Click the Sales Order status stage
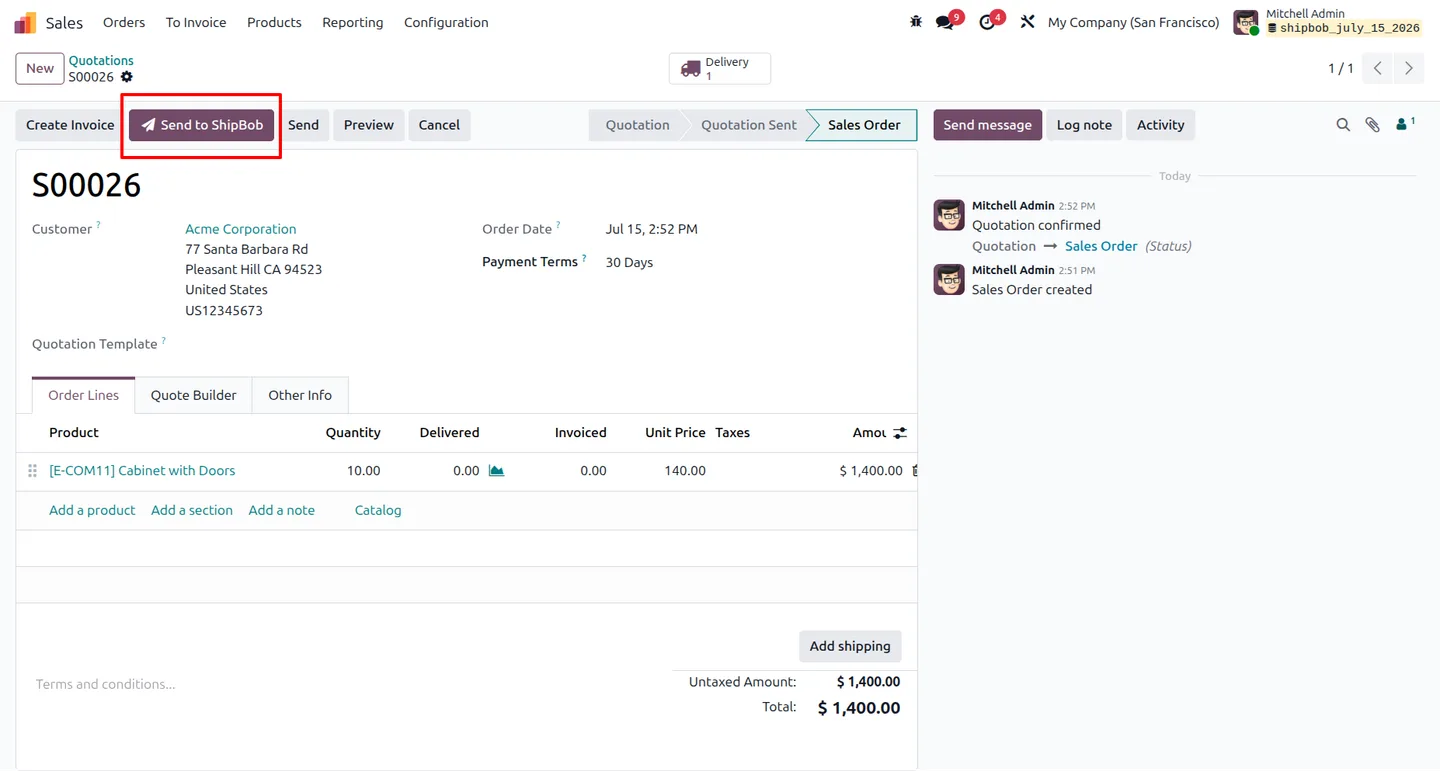The height and width of the screenshot is (771, 1440). (864, 125)
